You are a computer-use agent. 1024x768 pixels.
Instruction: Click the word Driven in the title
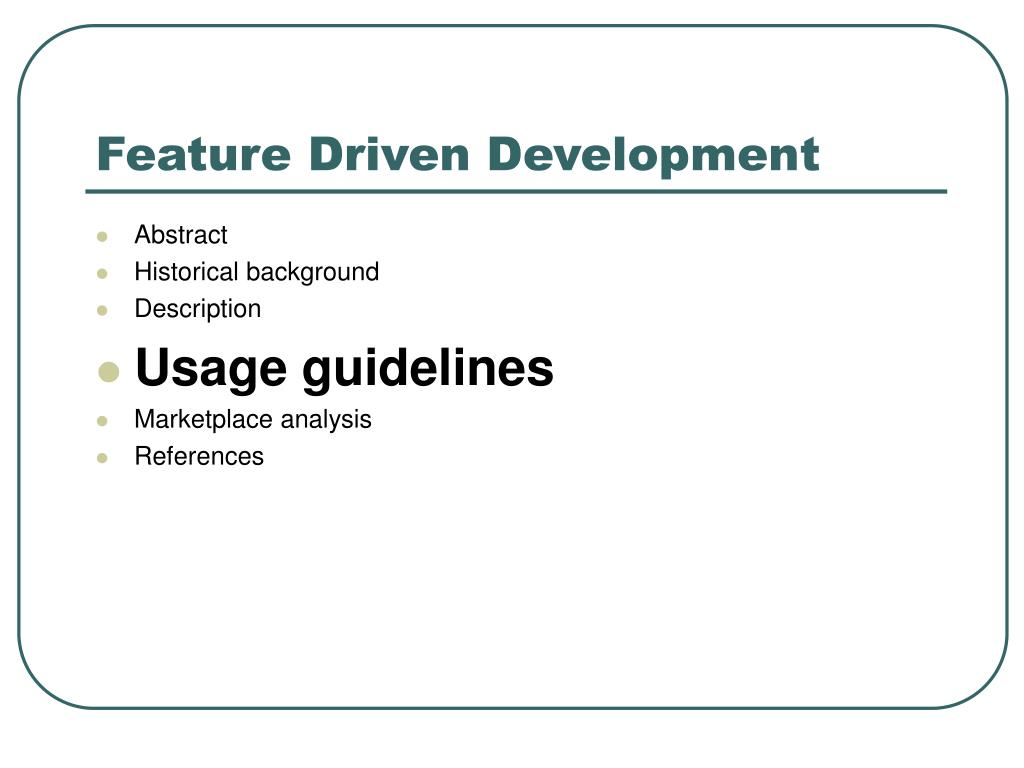[389, 154]
